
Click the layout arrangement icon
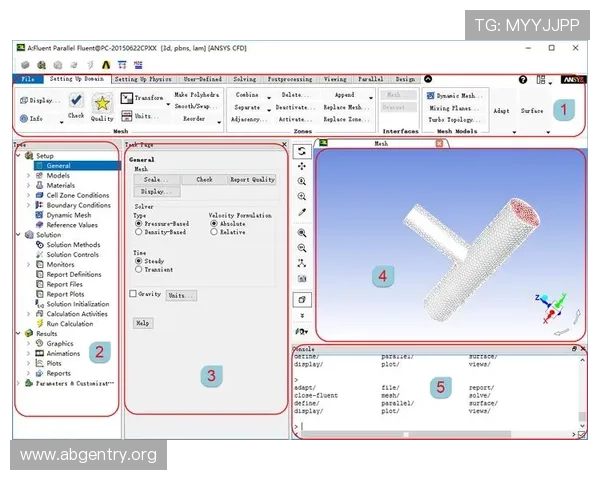click(x=541, y=80)
